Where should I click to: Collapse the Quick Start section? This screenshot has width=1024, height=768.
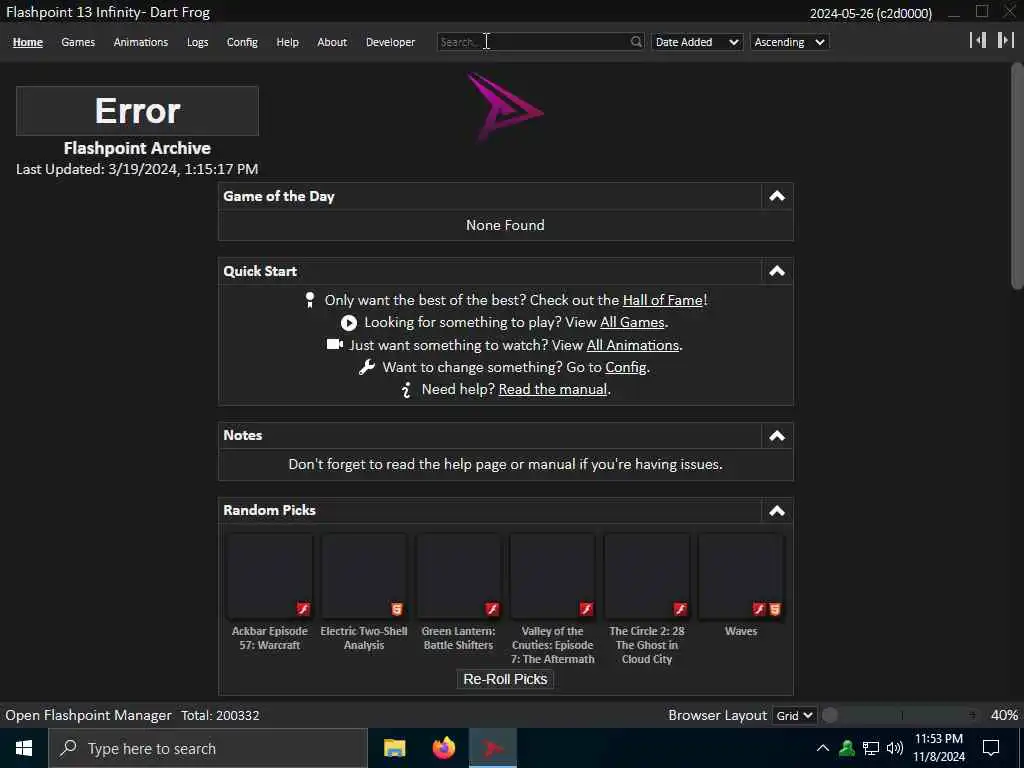coord(777,271)
